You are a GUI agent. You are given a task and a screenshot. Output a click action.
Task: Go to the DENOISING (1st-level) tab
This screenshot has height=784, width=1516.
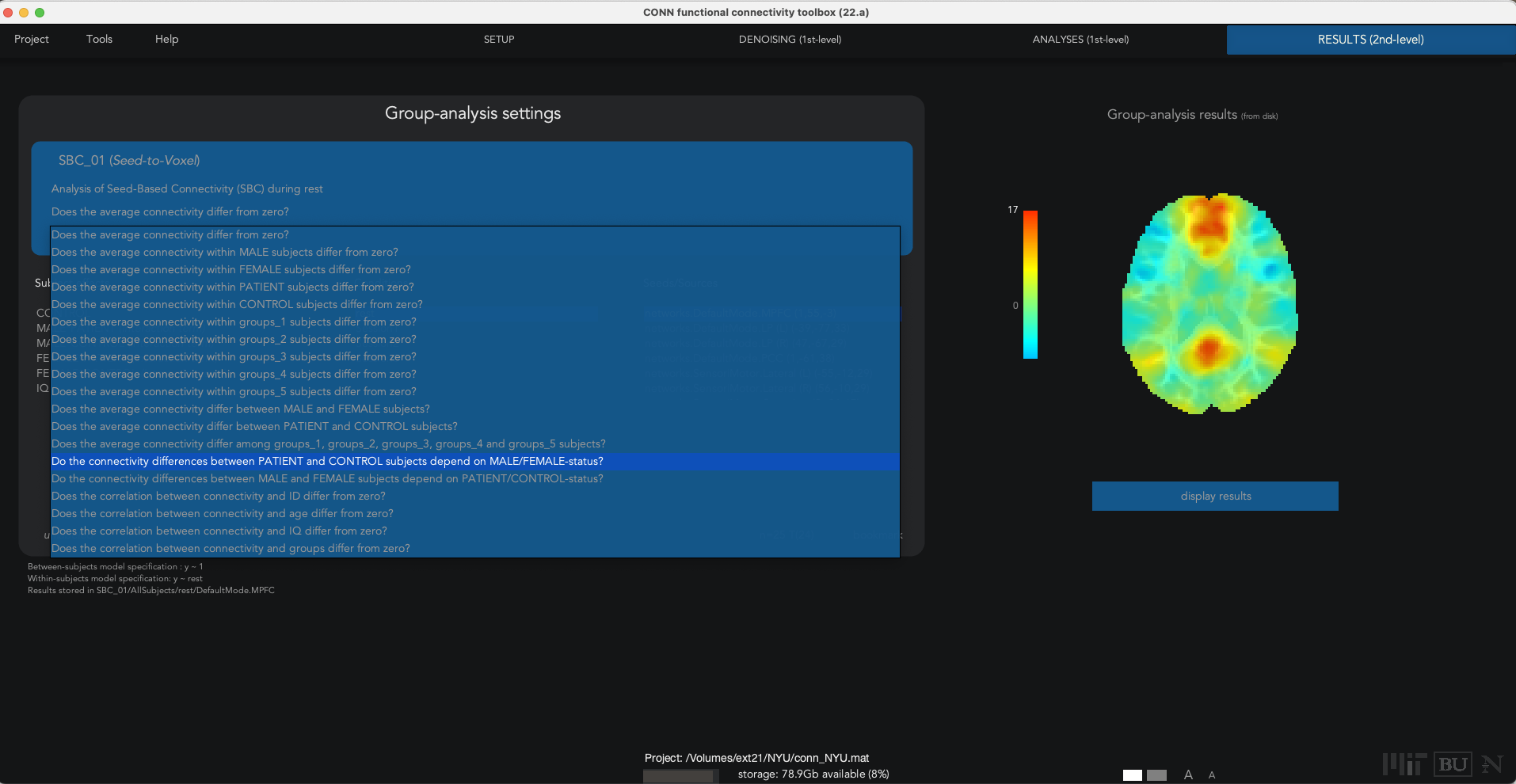click(790, 40)
